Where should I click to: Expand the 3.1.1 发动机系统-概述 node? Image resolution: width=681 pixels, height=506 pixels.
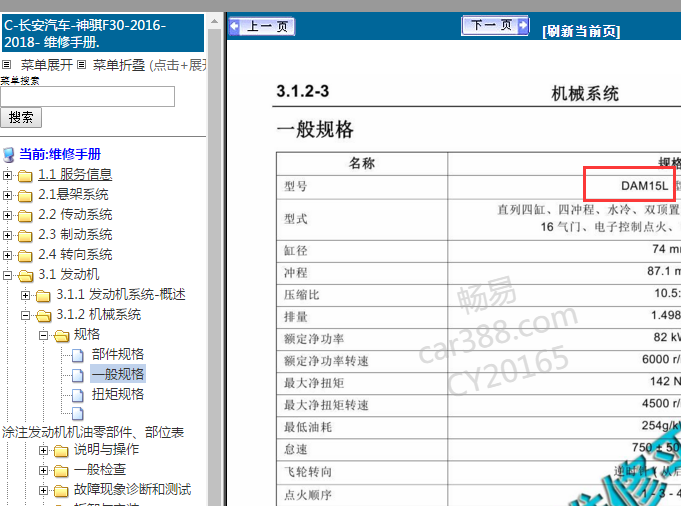point(25,295)
